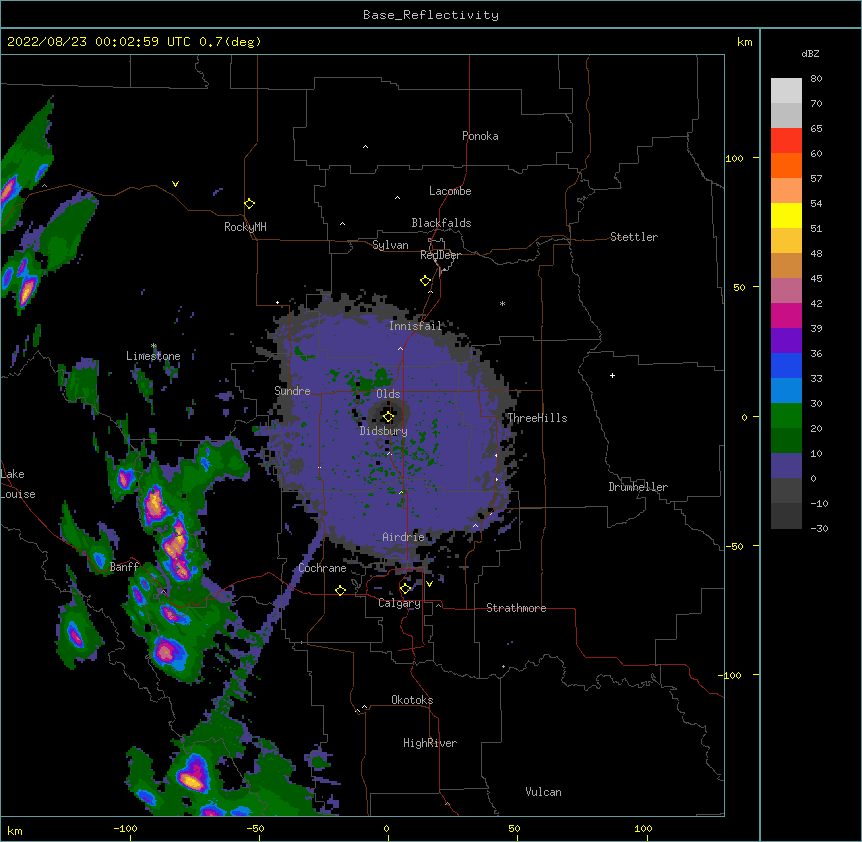Click the yellow diamond marker above Calgary label
This screenshot has width=862, height=842.
pos(405,589)
